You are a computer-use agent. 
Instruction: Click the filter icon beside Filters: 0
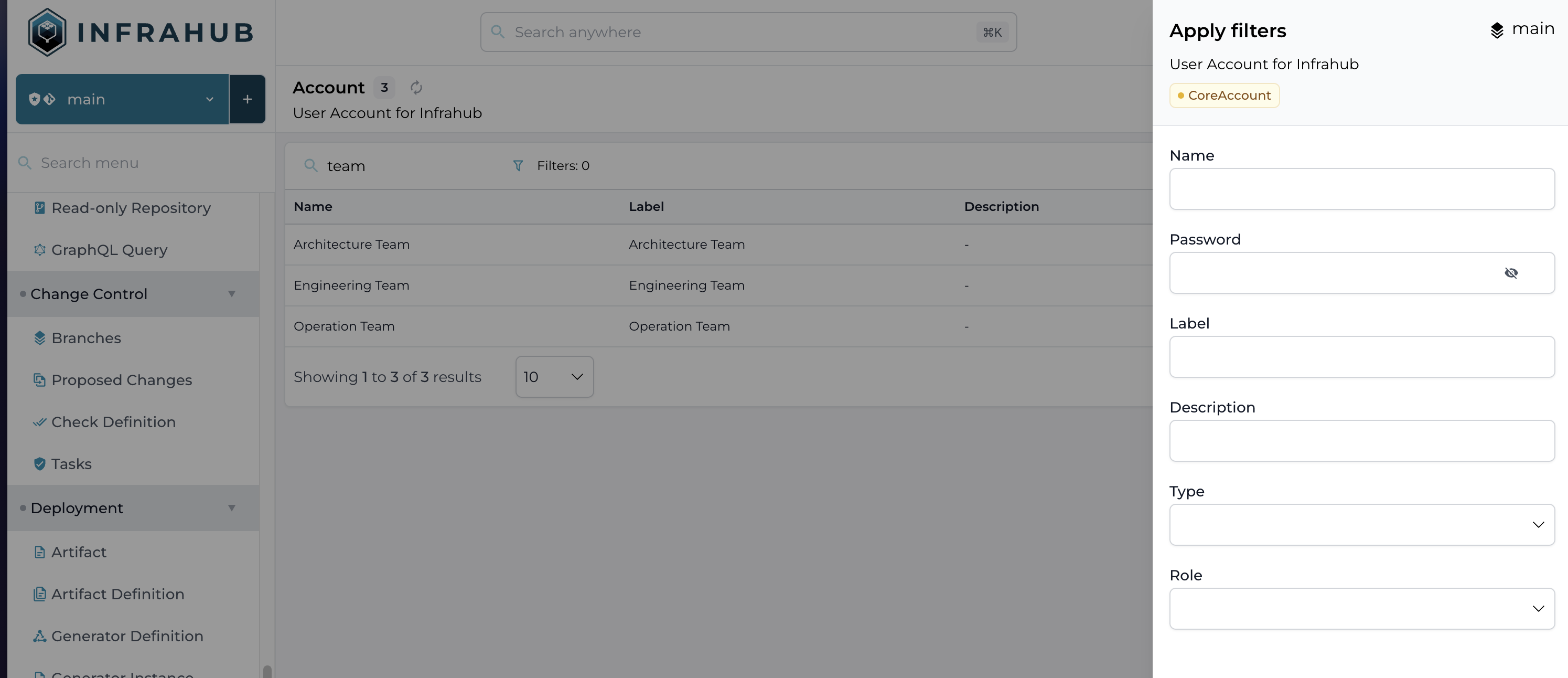(x=518, y=166)
